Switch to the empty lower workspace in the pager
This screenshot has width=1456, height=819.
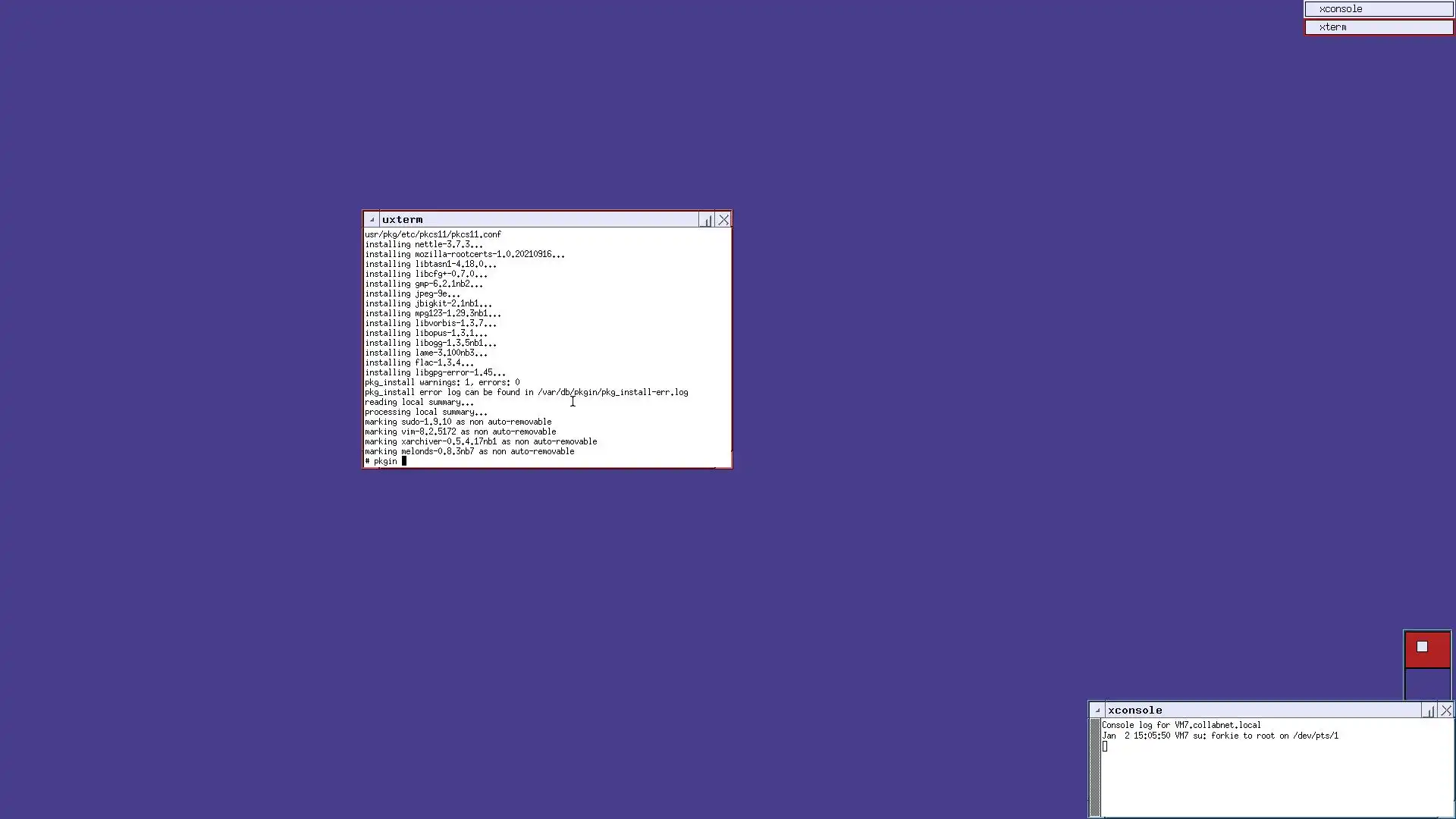[1427, 684]
